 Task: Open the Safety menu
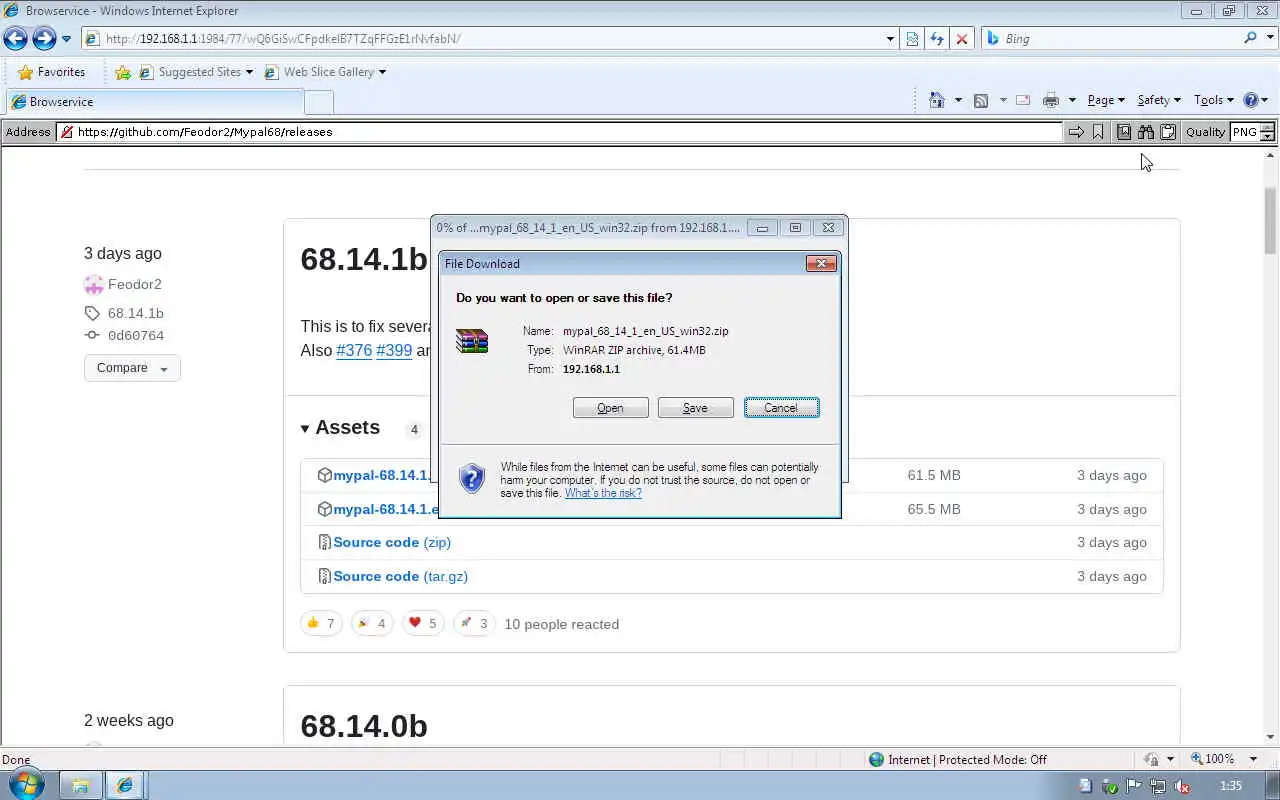(1159, 100)
